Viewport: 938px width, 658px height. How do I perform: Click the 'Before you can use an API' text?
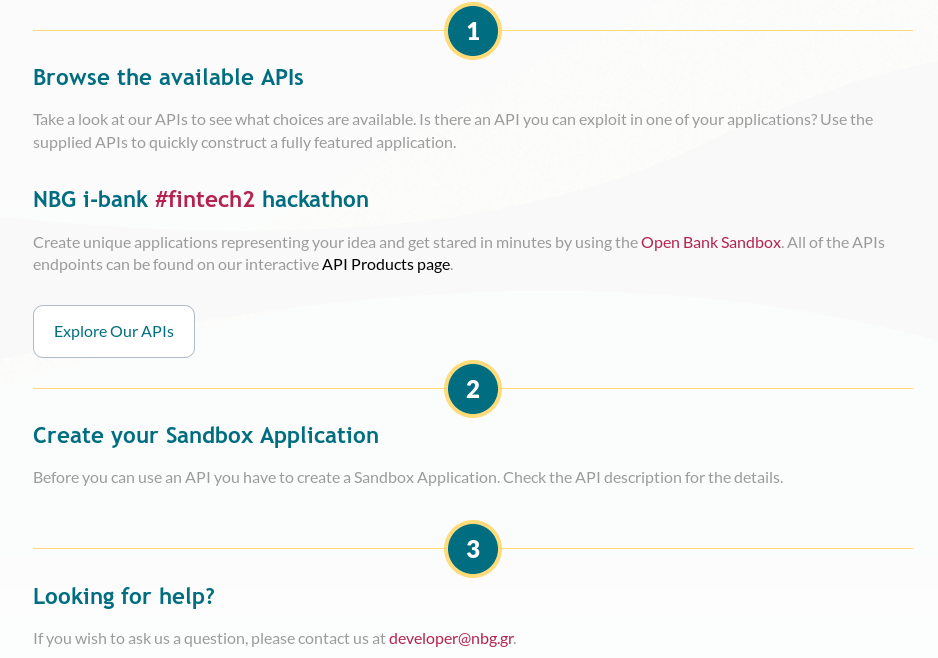408,477
